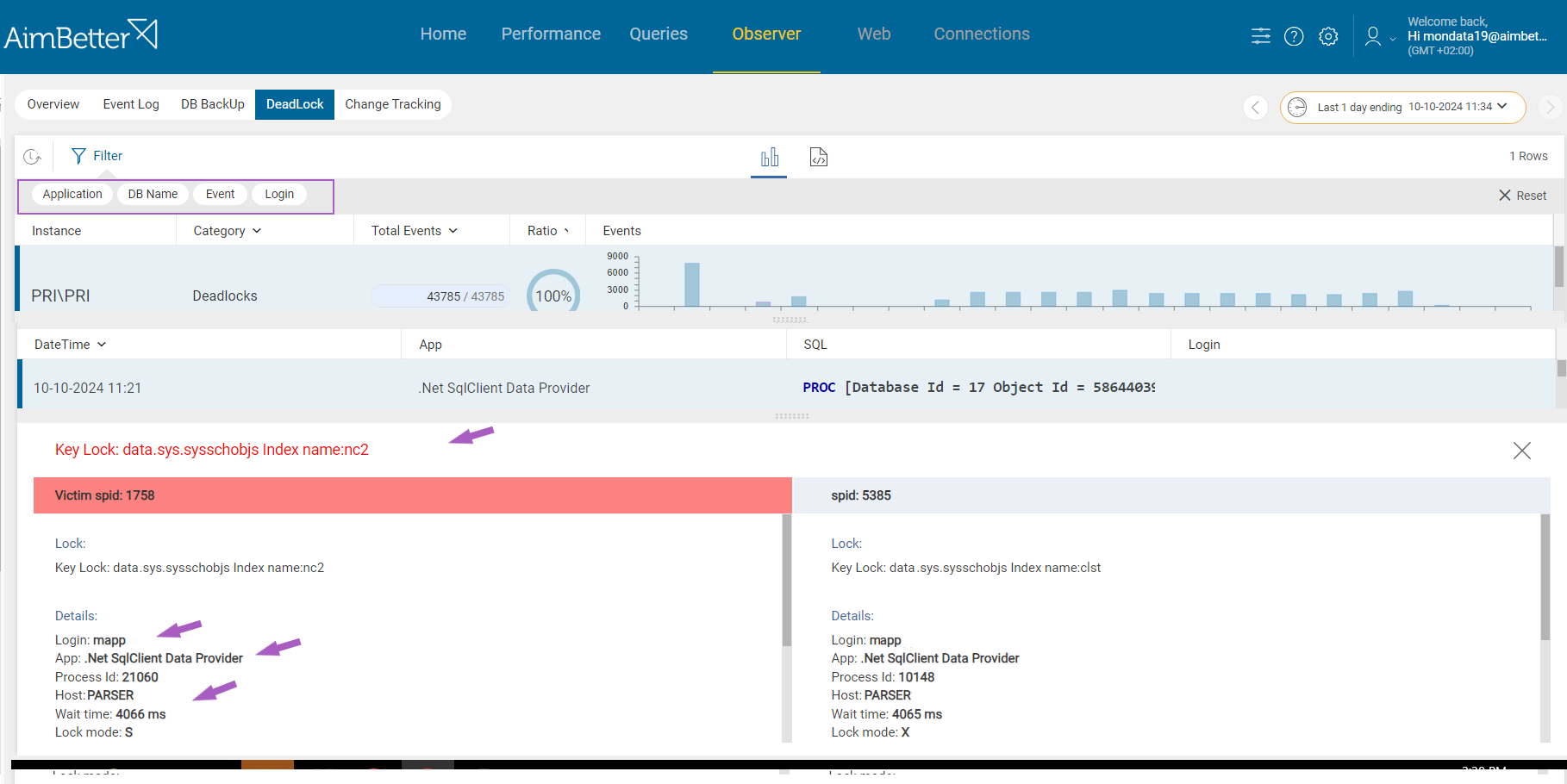Viewport: 1567px width, 784px height.
Task: Open the Filter button
Action: point(97,156)
